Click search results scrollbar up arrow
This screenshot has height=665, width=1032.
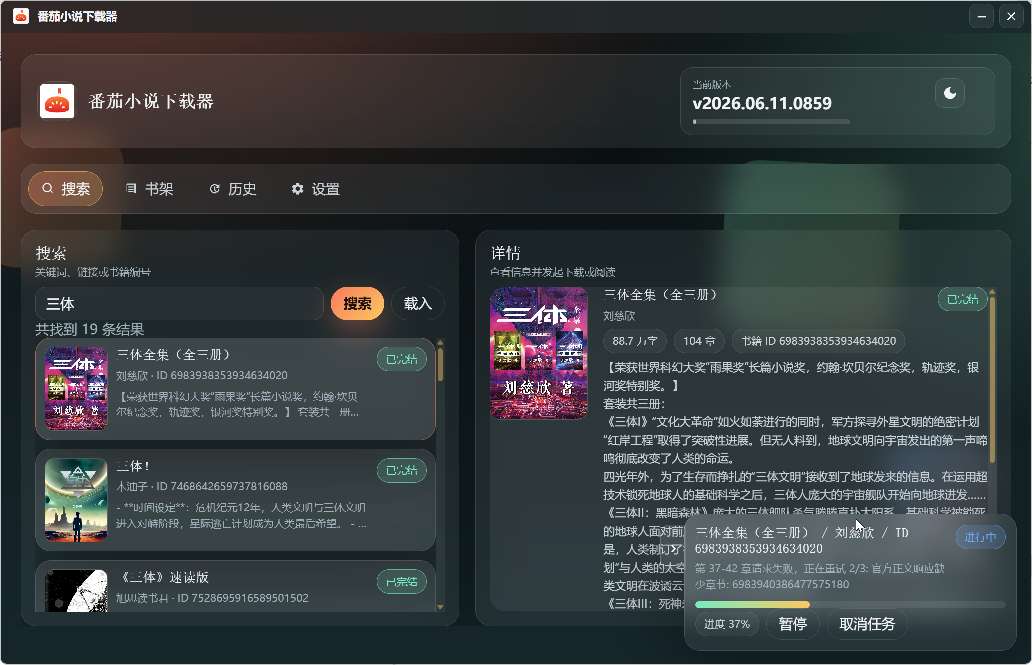click(440, 342)
